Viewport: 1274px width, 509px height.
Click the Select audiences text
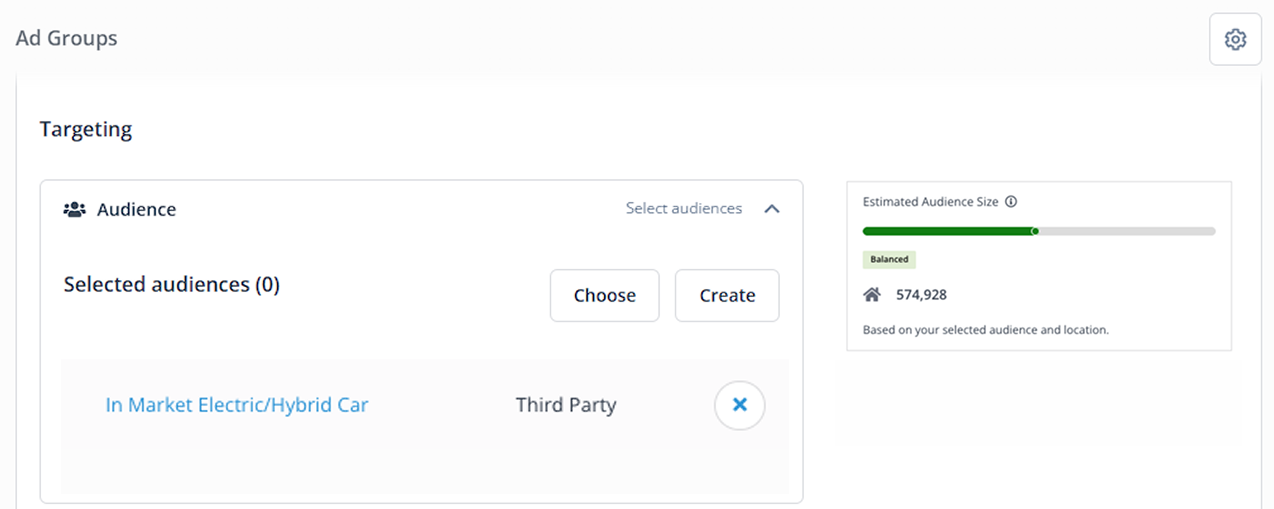pyautogui.click(x=684, y=209)
